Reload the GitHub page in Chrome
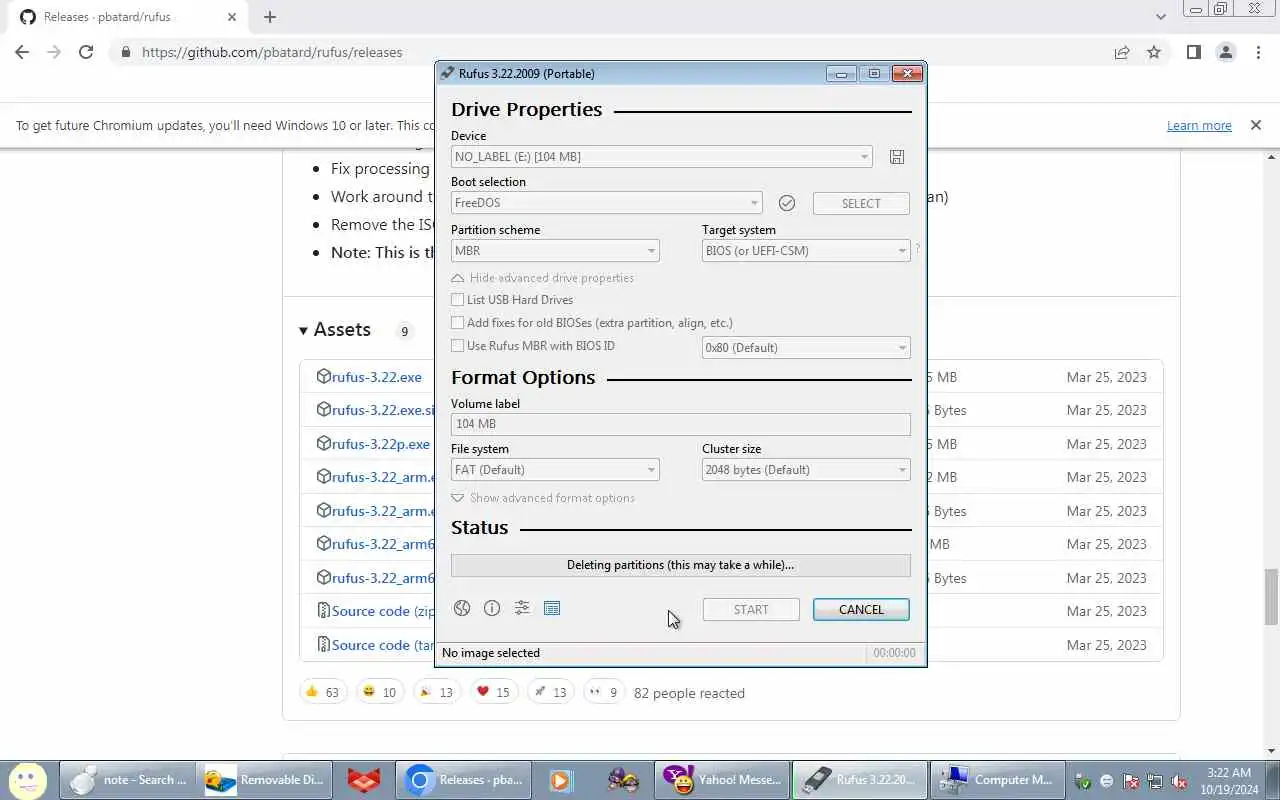Screen dimensions: 1280x800 86,52
